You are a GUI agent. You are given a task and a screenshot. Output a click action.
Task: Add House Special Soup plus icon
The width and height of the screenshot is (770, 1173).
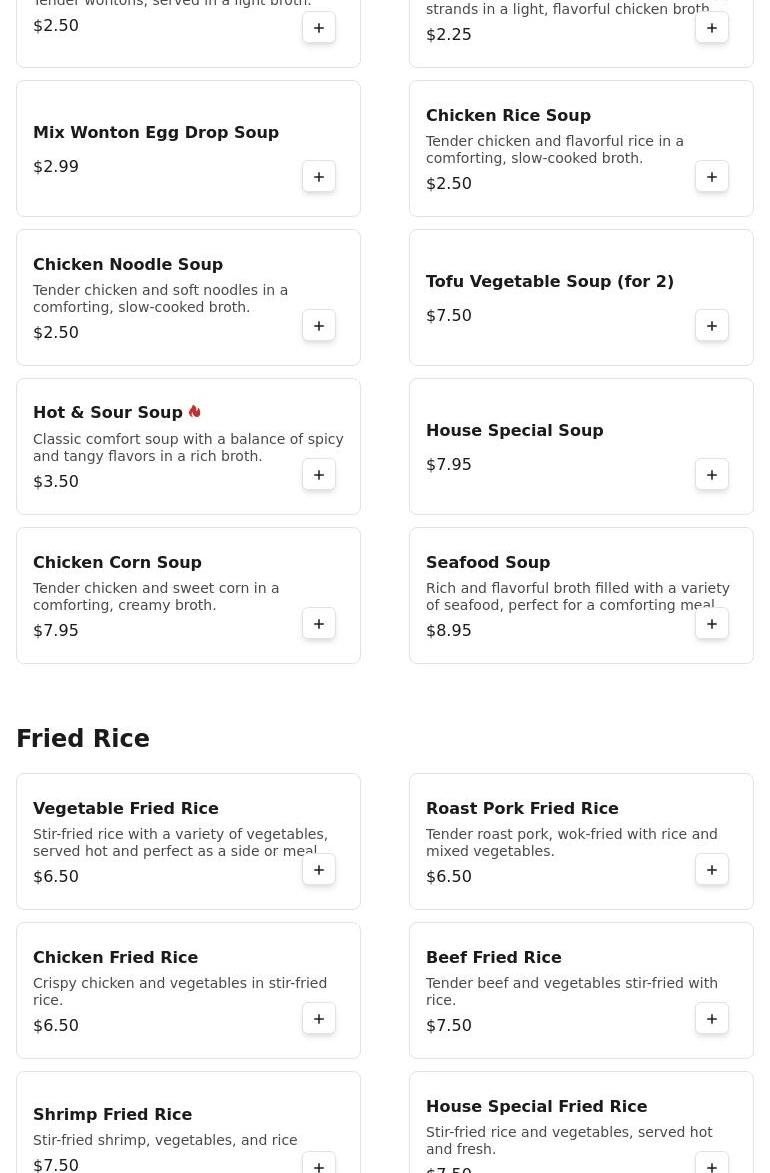tap(712, 474)
